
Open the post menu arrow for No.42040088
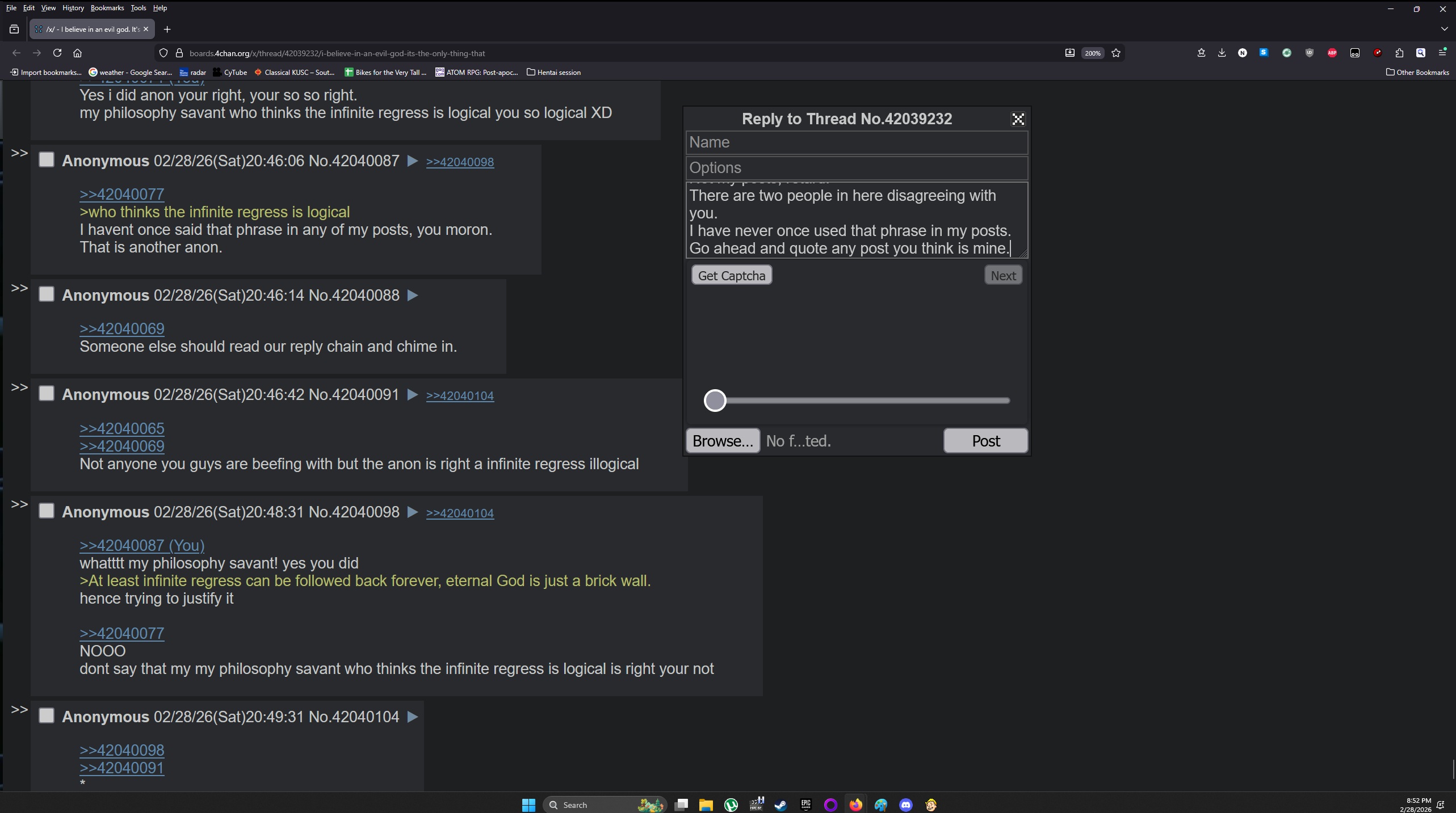click(413, 295)
